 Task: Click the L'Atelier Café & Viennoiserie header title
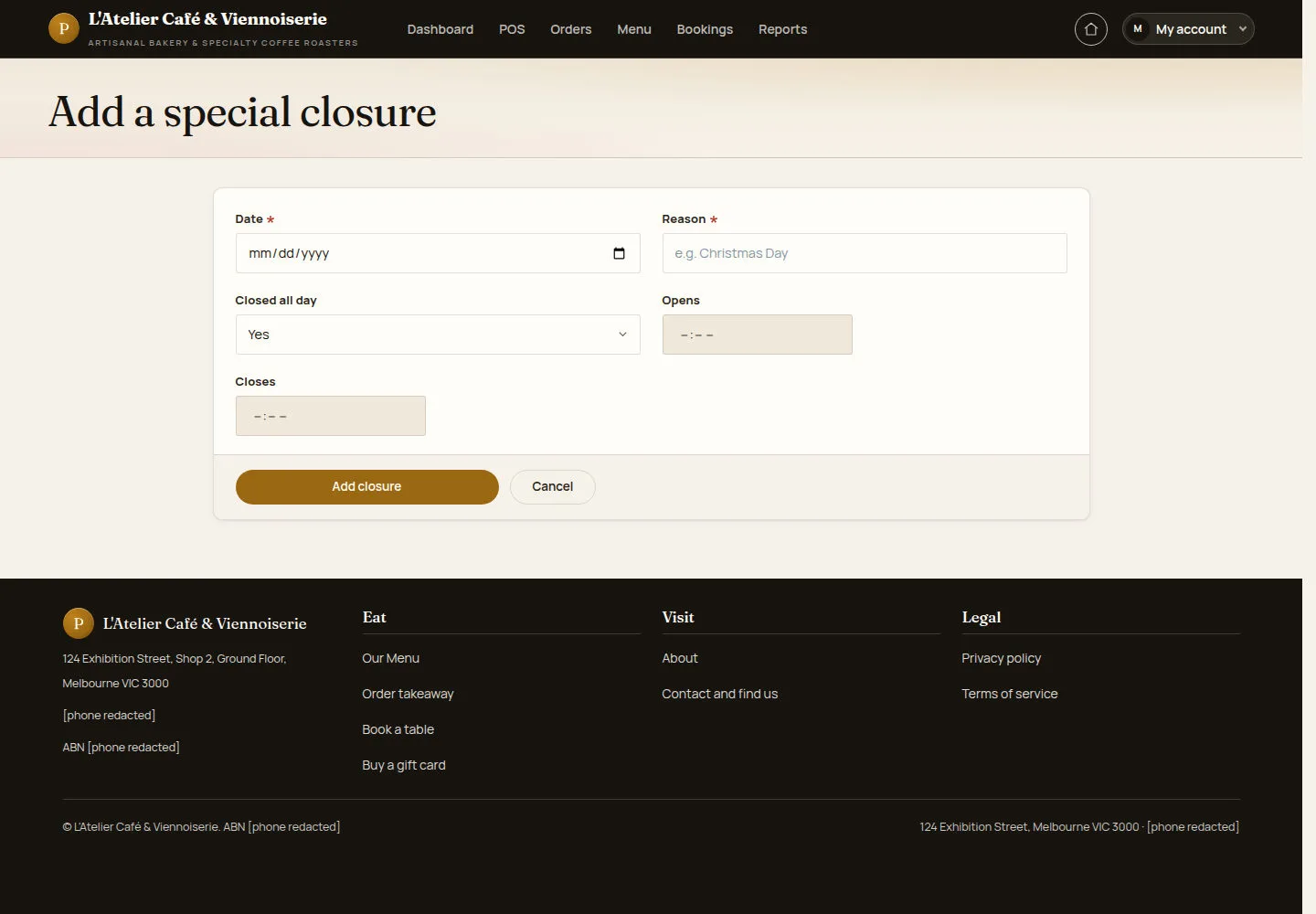coord(207,19)
